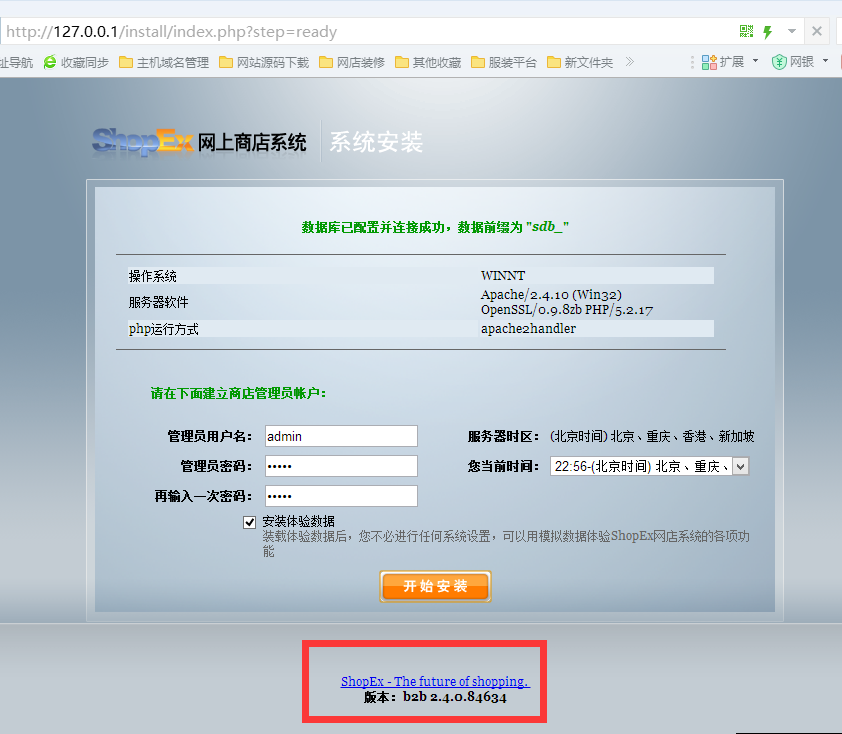Click the 开始安装 button
842x734 pixels.
click(x=435, y=586)
